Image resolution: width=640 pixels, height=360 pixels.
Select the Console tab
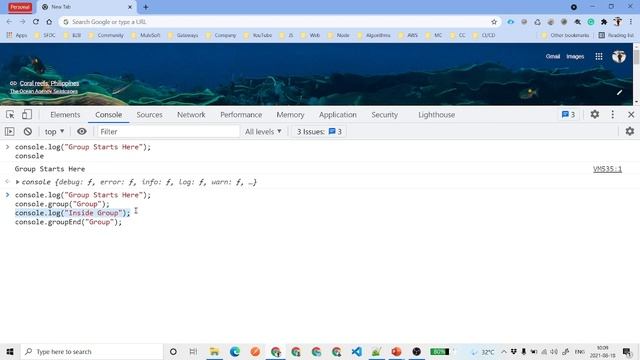click(x=109, y=115)
